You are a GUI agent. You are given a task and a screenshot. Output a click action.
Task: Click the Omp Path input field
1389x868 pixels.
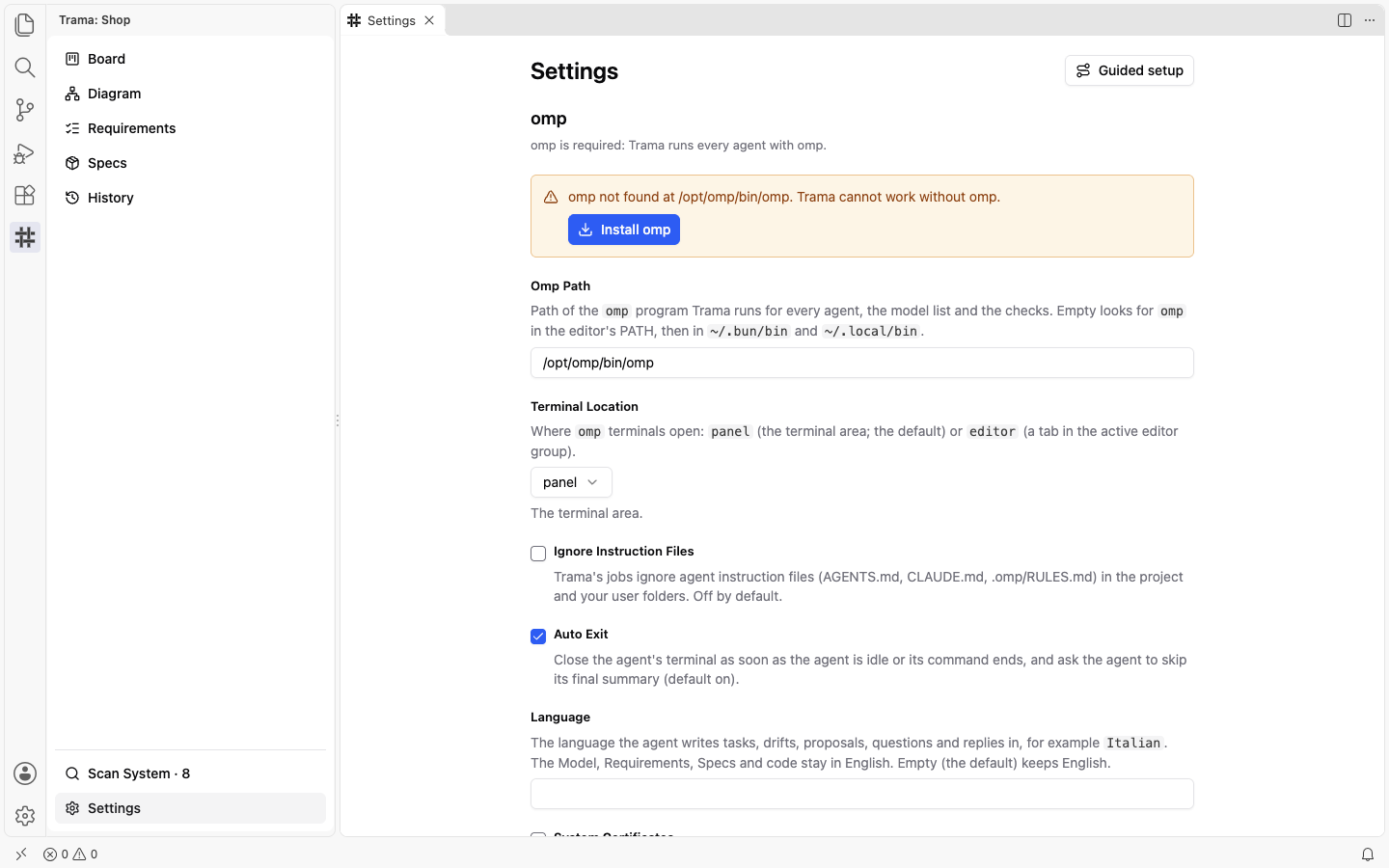[862, 363]
